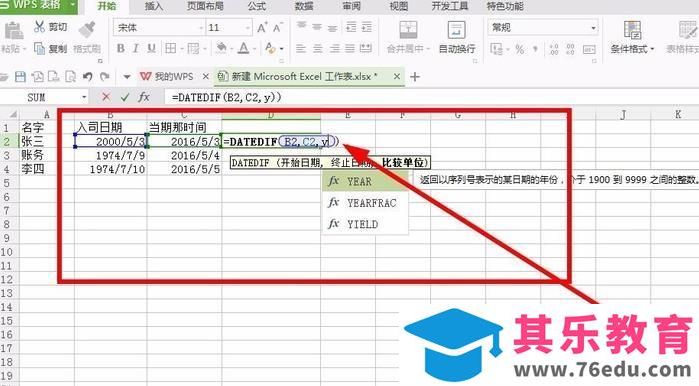Click the bottom vertical align icon
The height and width of the screenshot is (386, 699).
click(333, 28)
